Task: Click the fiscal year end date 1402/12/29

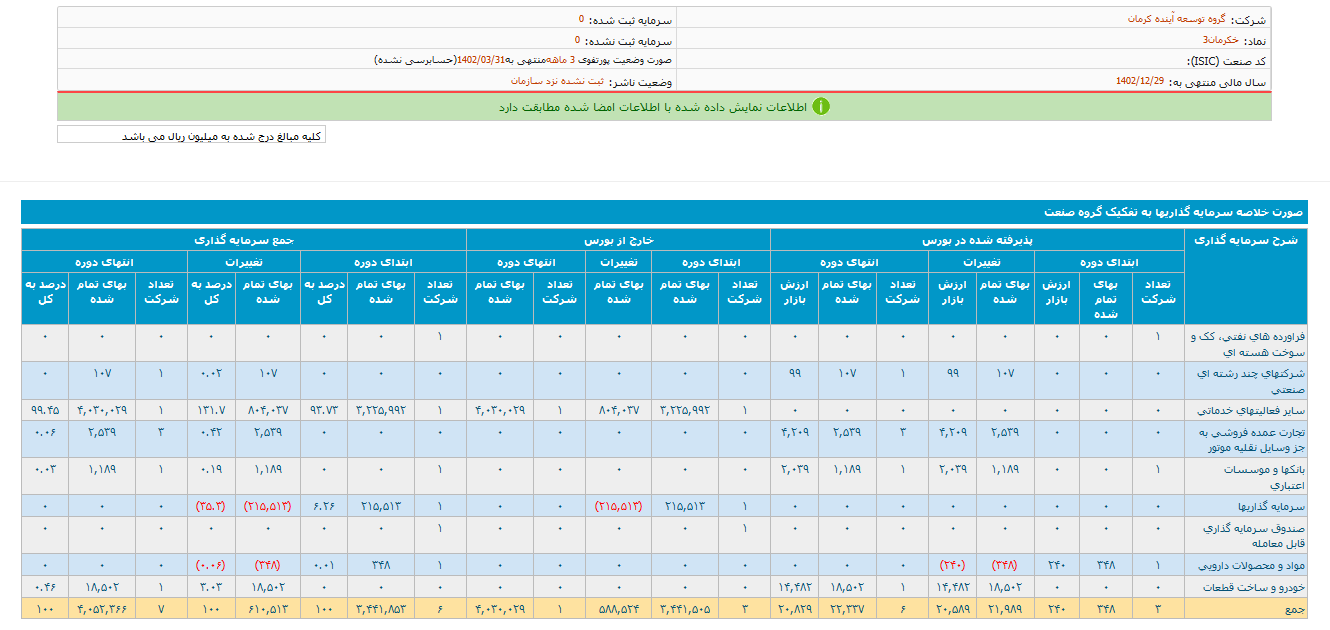Action: click(1139, 81)
